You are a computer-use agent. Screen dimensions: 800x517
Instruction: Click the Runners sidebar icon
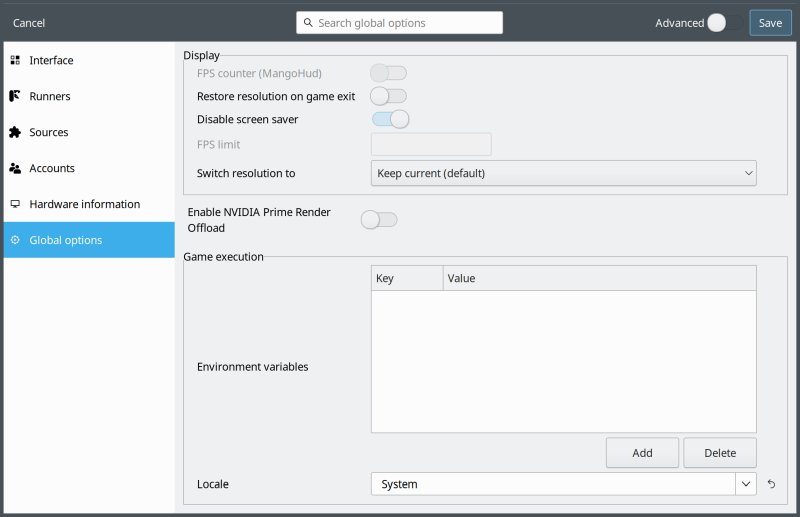(15, 97)
